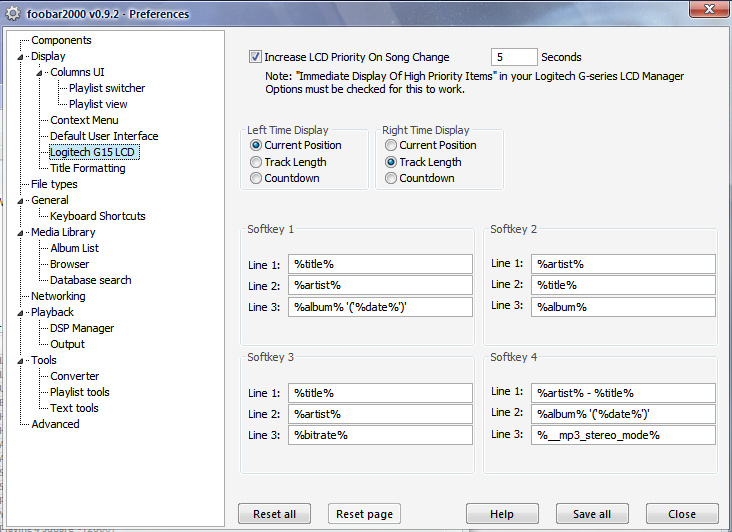Collapse the Playback tree node
Viewport: 732px width, 532px height.
(20, 313)
